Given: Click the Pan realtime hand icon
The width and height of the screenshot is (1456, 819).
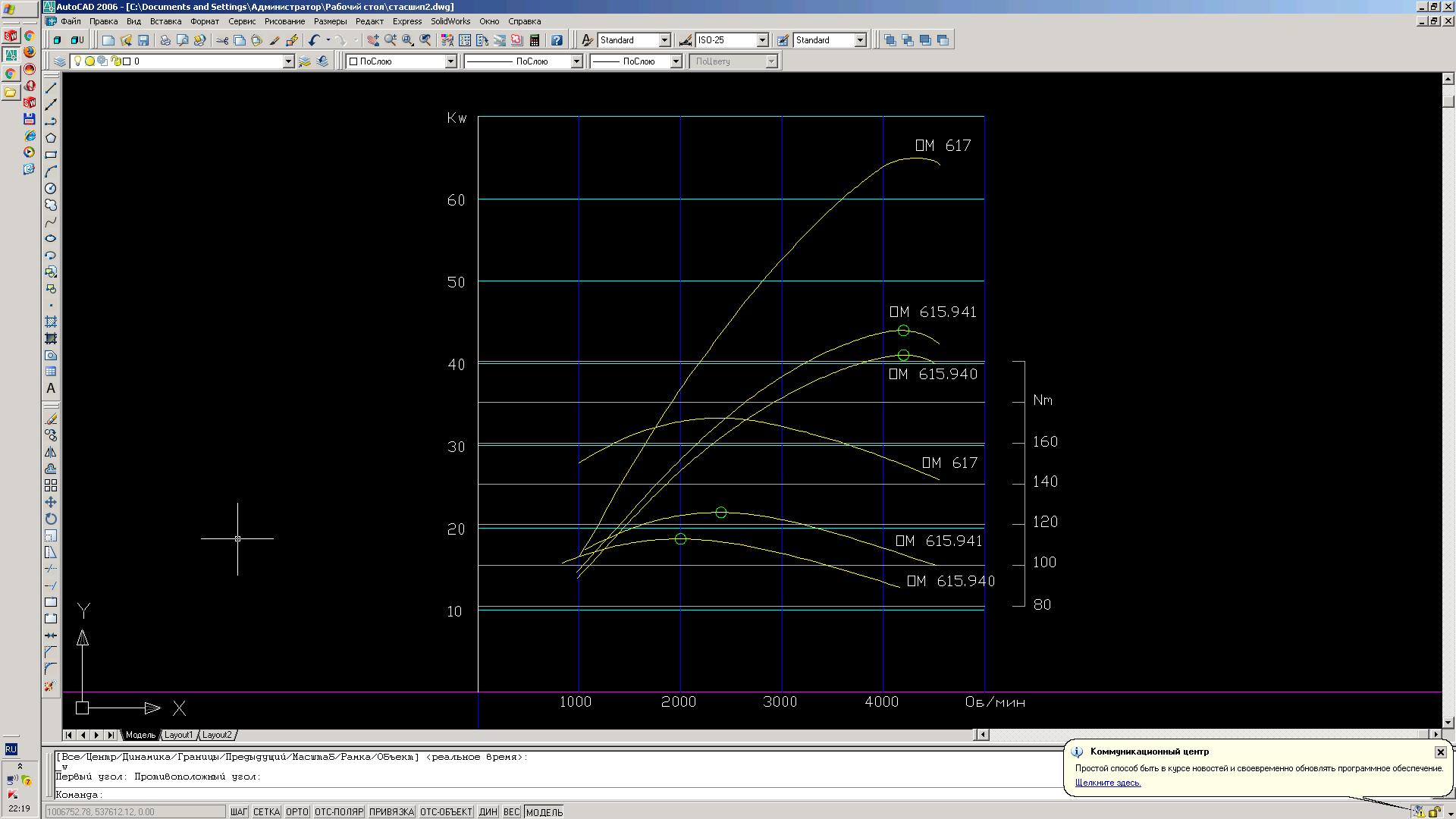Looking at the screenshot, I should pos(372,40).
